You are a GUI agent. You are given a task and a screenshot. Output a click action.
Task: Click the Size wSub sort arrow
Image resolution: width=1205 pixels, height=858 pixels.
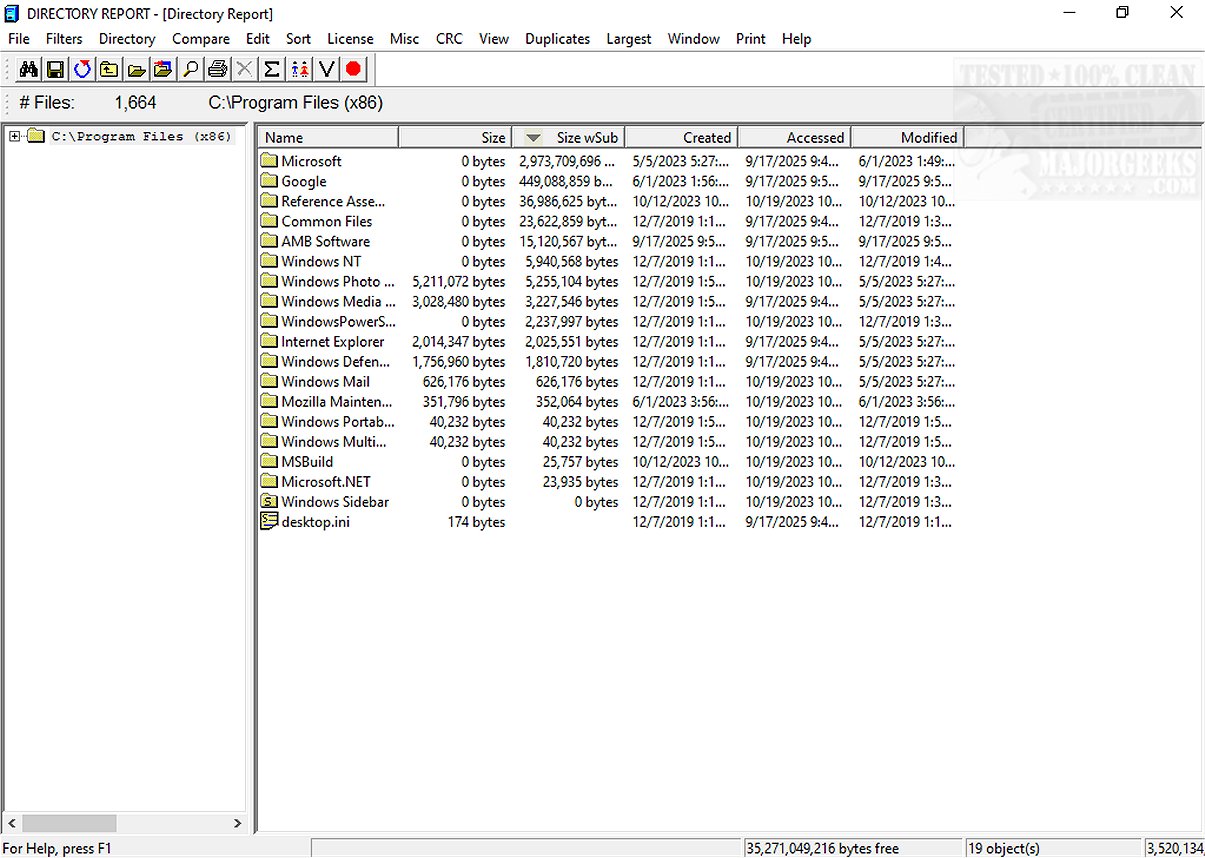[534, 138]
